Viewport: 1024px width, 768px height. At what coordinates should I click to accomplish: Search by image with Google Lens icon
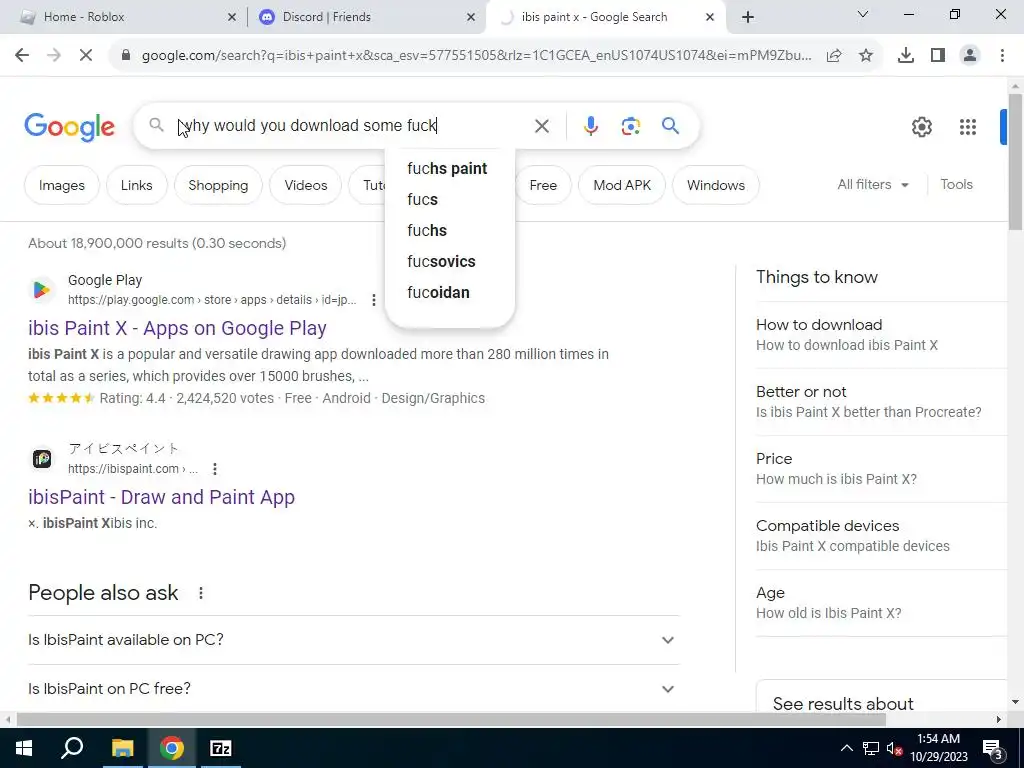tap(631, 125)
